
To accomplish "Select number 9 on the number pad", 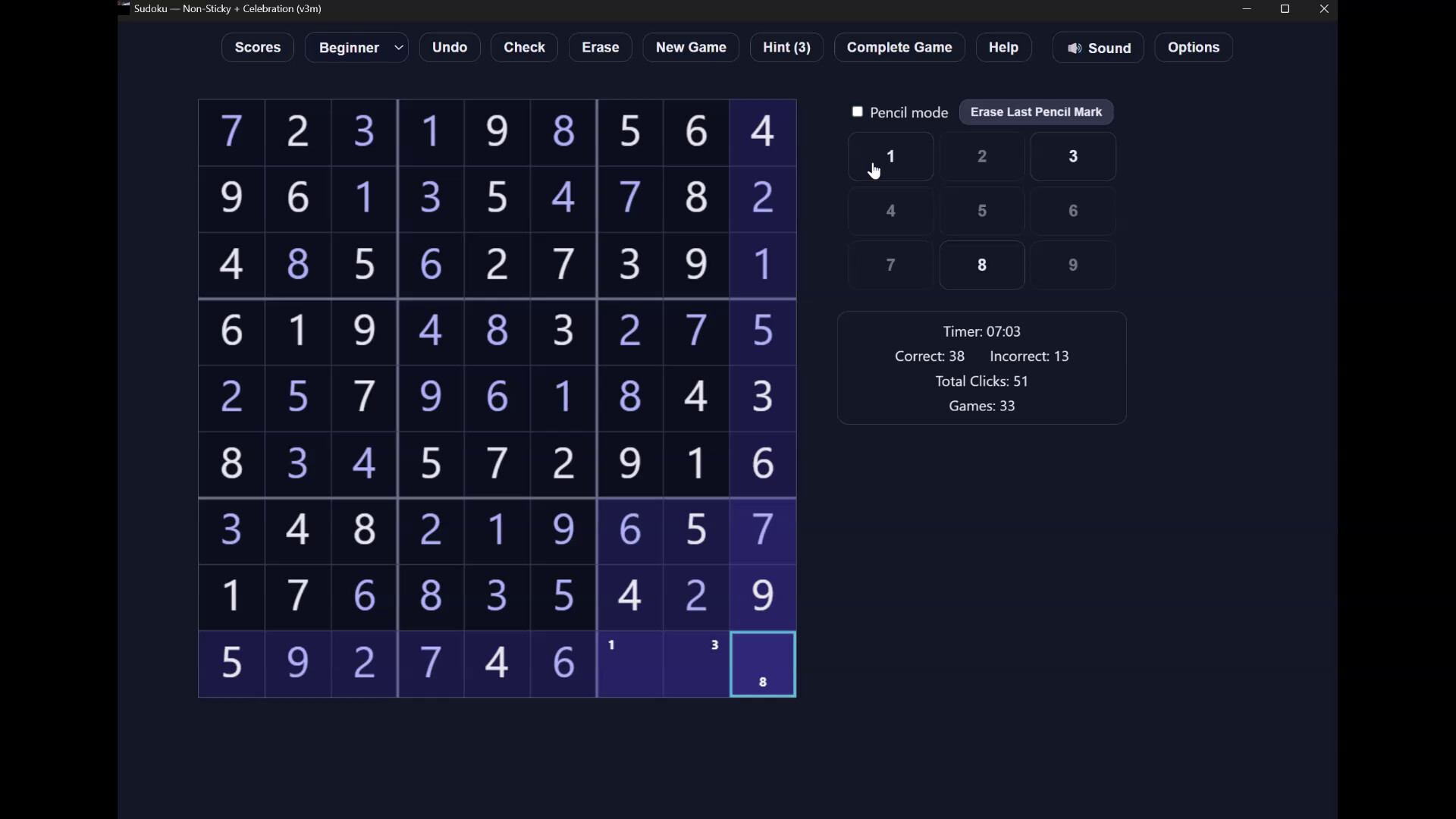I will click(x=1073, y=265).
